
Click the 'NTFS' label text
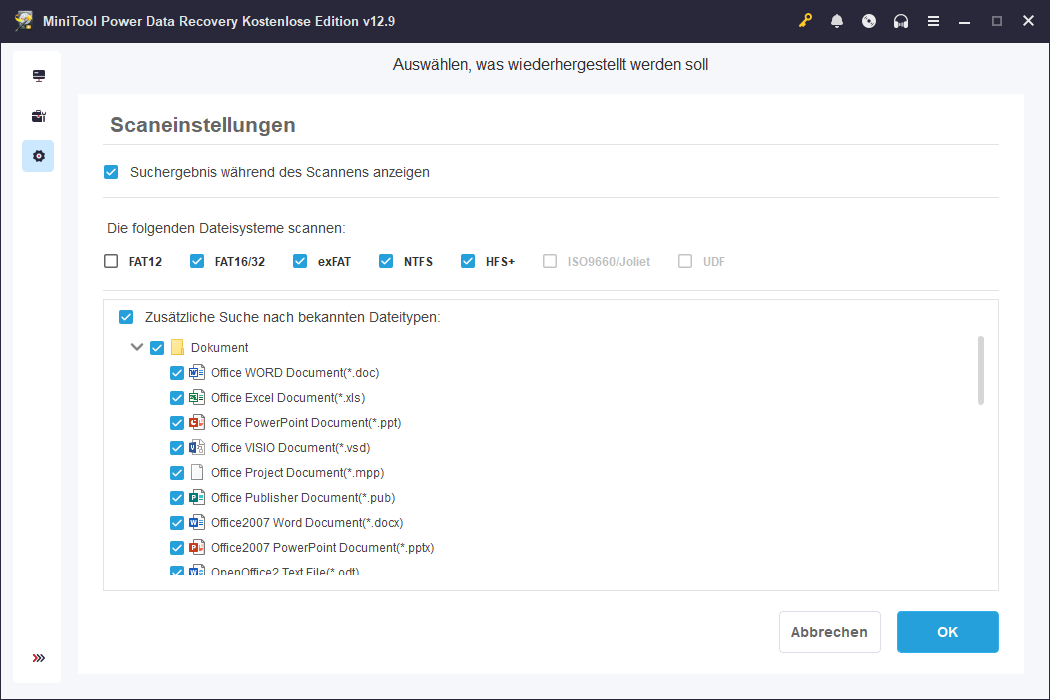coord(418,261)
